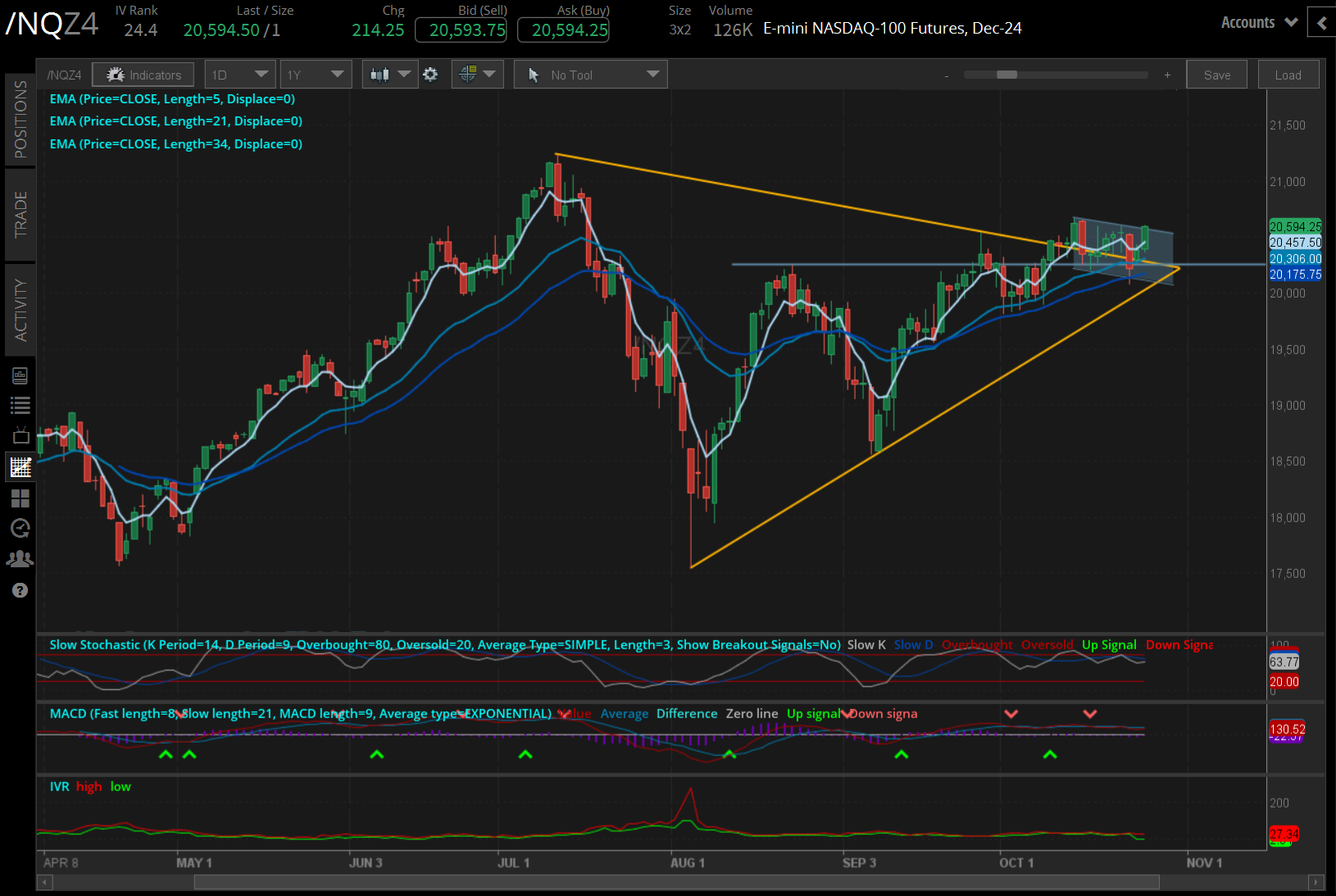Click the Chg value 214.25

378,30
